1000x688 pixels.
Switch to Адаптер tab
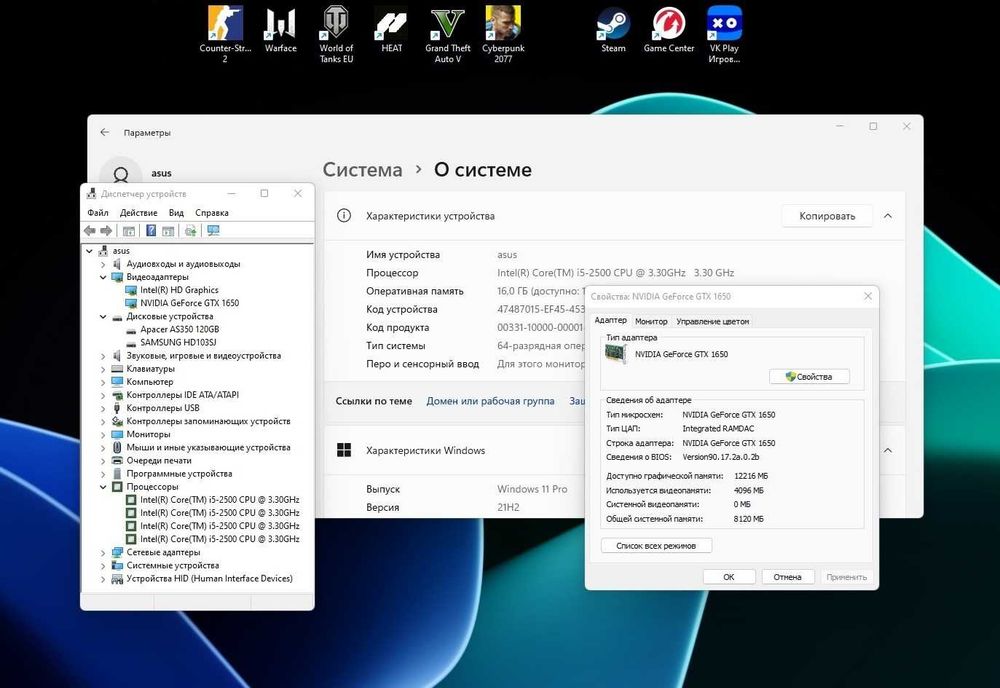[x=610, y=320]
